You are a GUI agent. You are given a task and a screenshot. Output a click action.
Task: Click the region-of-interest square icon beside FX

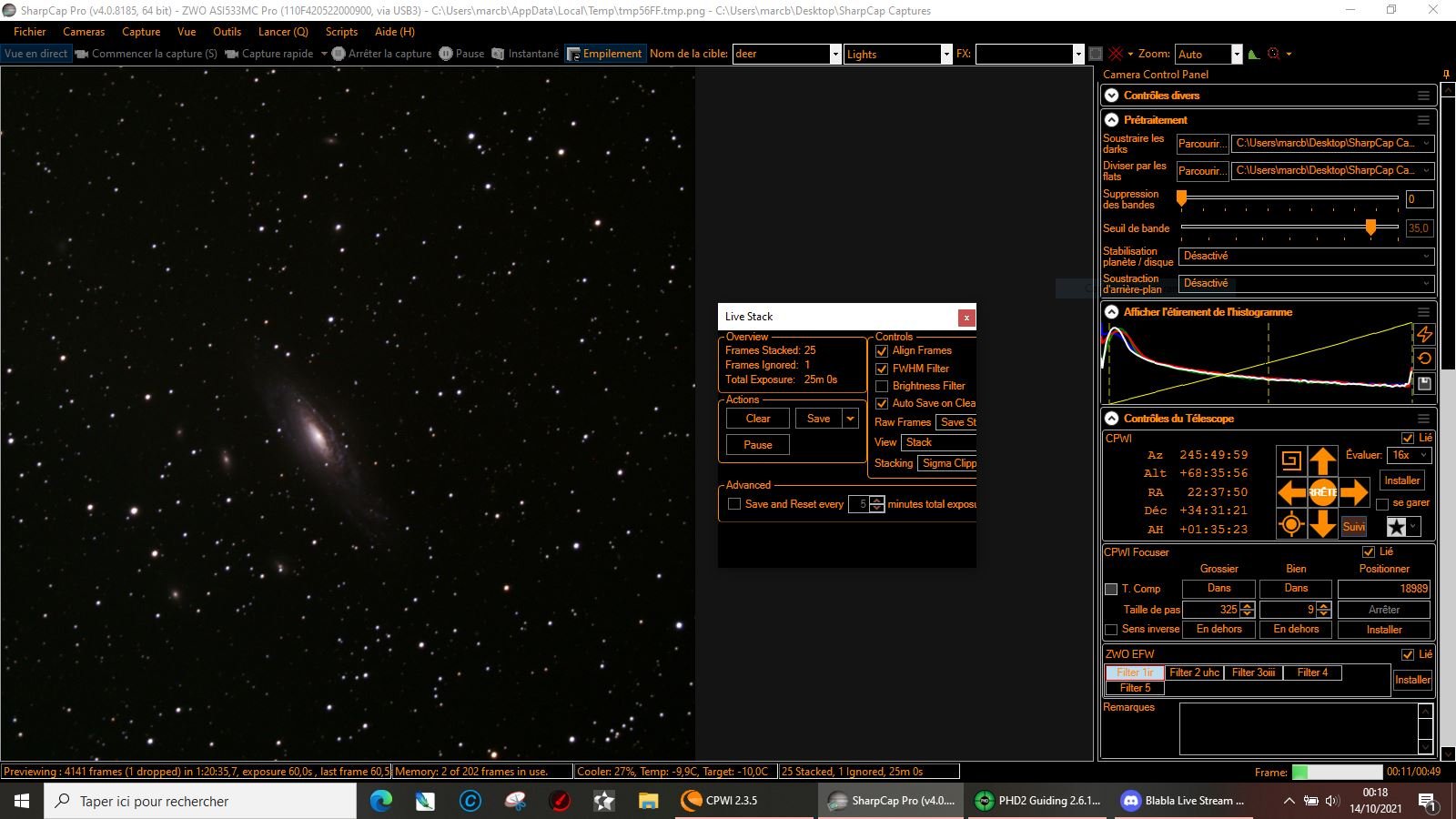pyautogui.click(x=1096, y=54)
